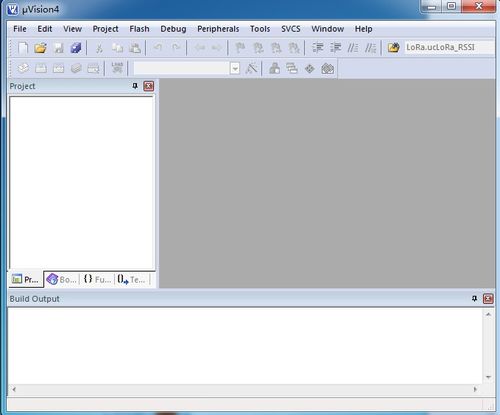
Task: Switch to the Templates tab
Action: click(132, 279)
